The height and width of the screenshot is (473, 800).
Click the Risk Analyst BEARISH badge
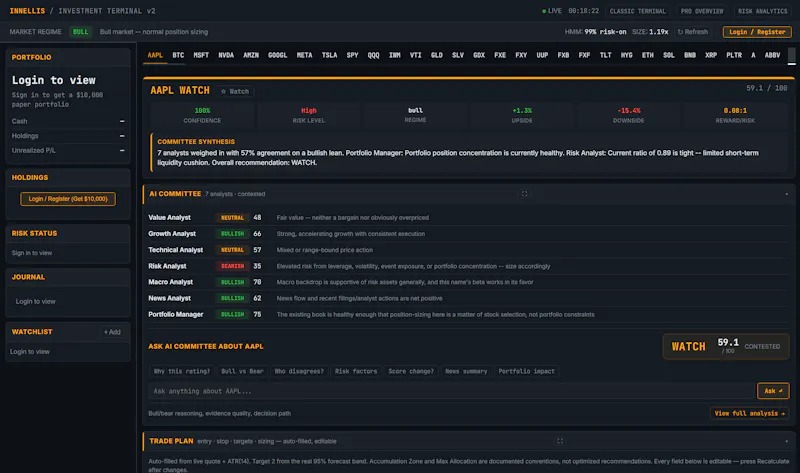232,266
